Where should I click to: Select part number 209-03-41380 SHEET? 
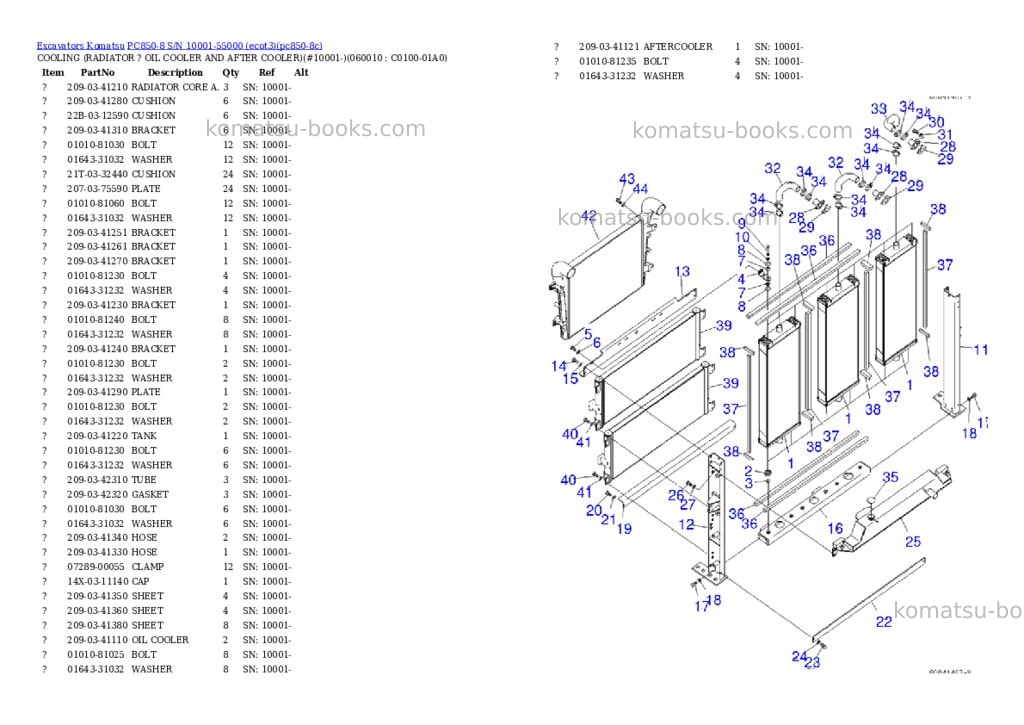pos(97,625)
